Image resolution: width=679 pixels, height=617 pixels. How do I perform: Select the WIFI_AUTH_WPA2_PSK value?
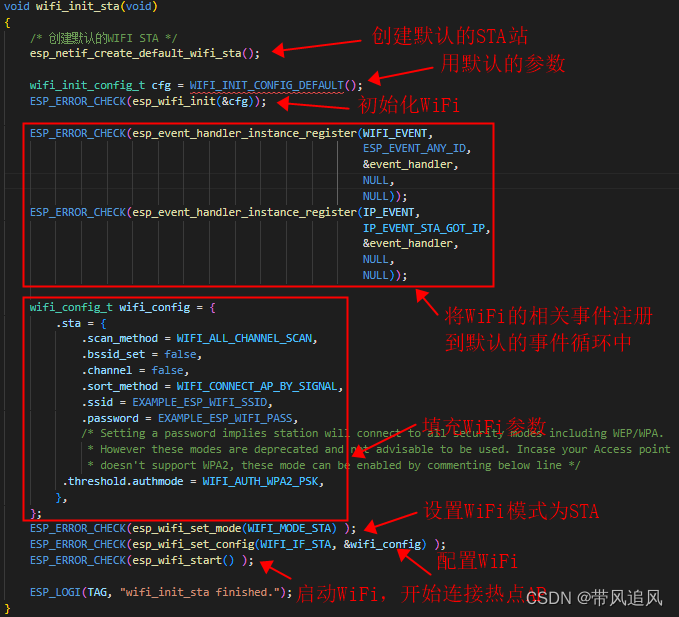tap(260, 481)
